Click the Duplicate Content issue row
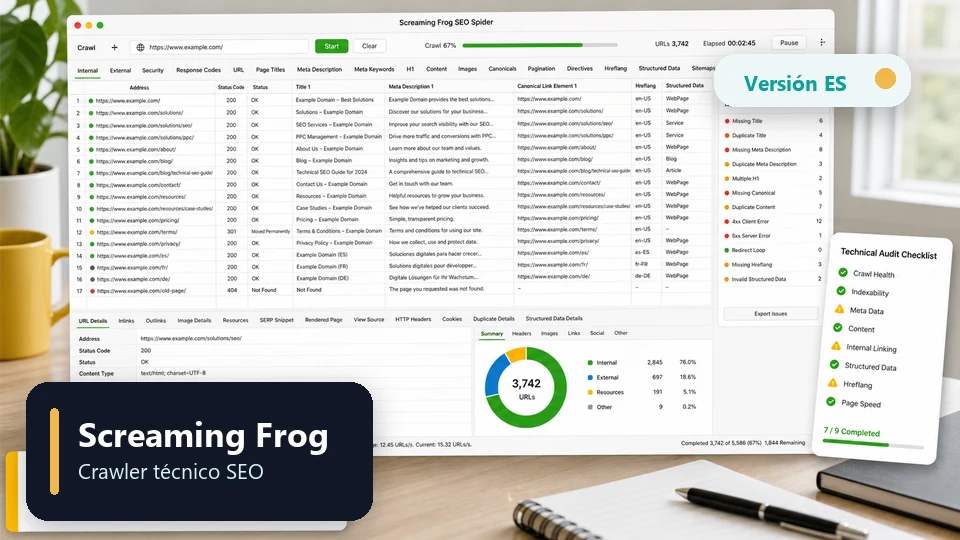Viewport: 960px width, 540px height. coord(774,207)
